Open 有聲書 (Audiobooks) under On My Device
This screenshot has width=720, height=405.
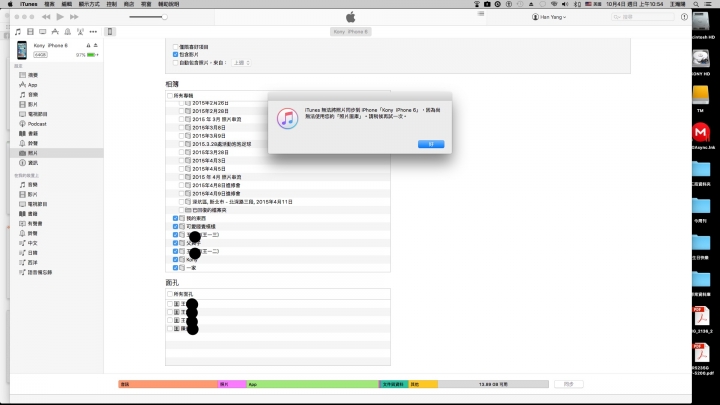(x=35, y=224)
